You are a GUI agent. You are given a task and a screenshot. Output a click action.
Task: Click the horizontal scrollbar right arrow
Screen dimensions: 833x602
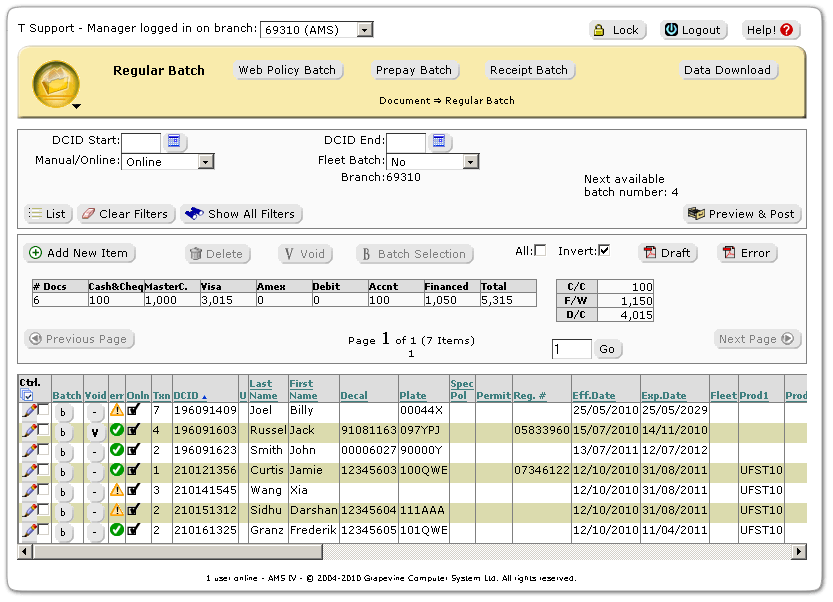tap(799, 552)
